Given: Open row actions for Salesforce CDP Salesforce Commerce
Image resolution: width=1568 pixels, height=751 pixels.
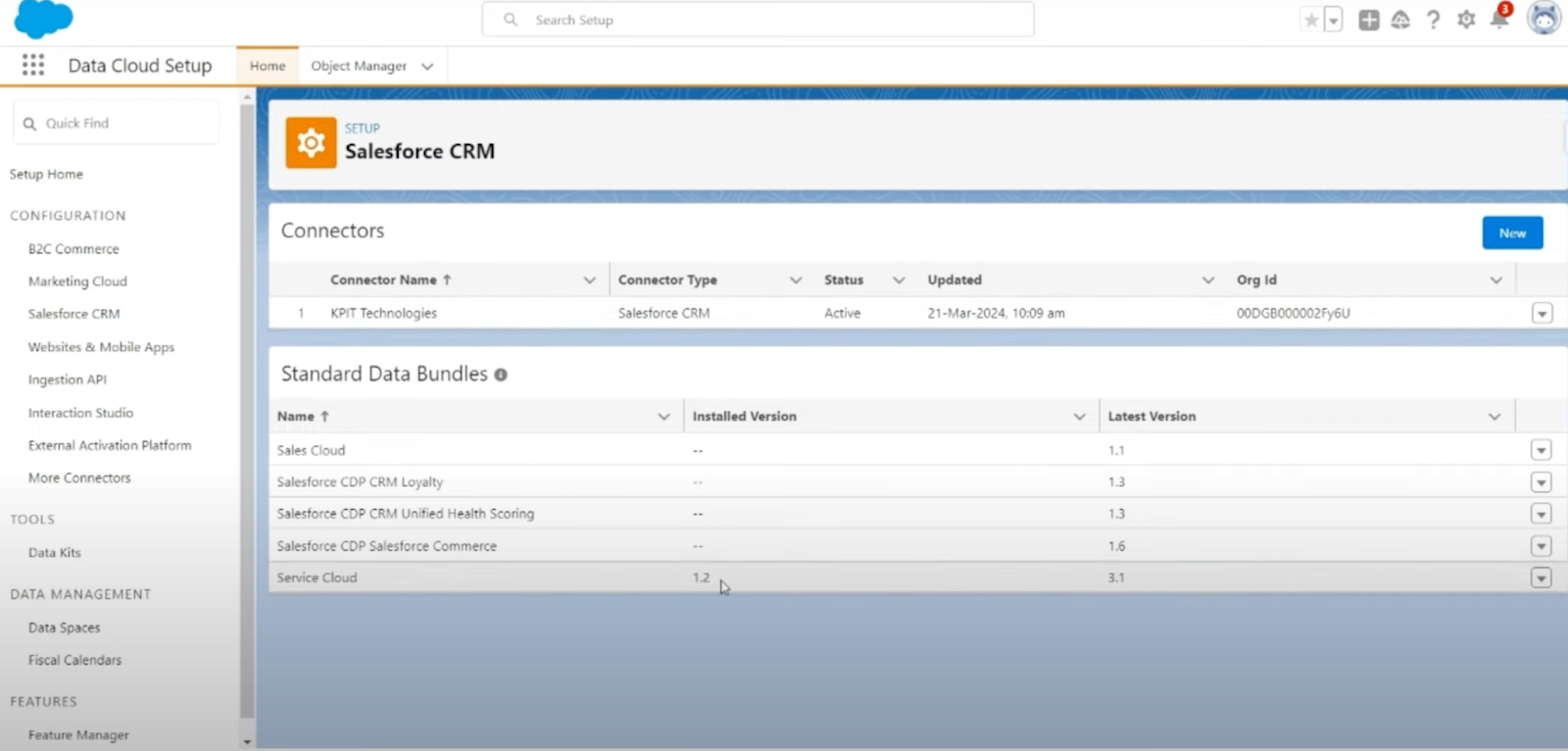Looking at the screenshot, I should point(1541,546).
